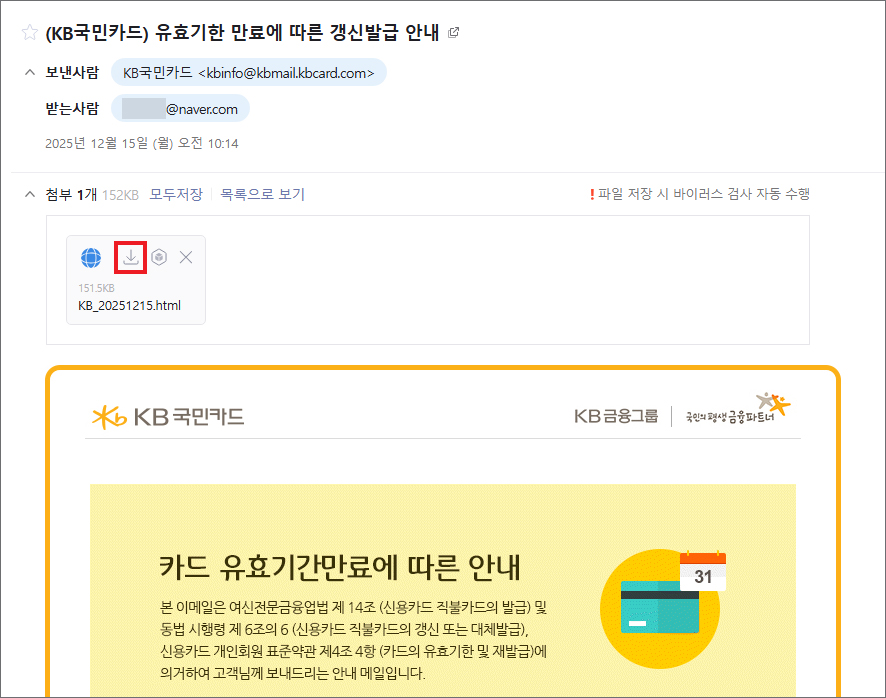Image resolution: width=886 pixels, height=698 pixels.
Task: Click the KB국민카드 sender address chip
Action: [x=248, y=73]
